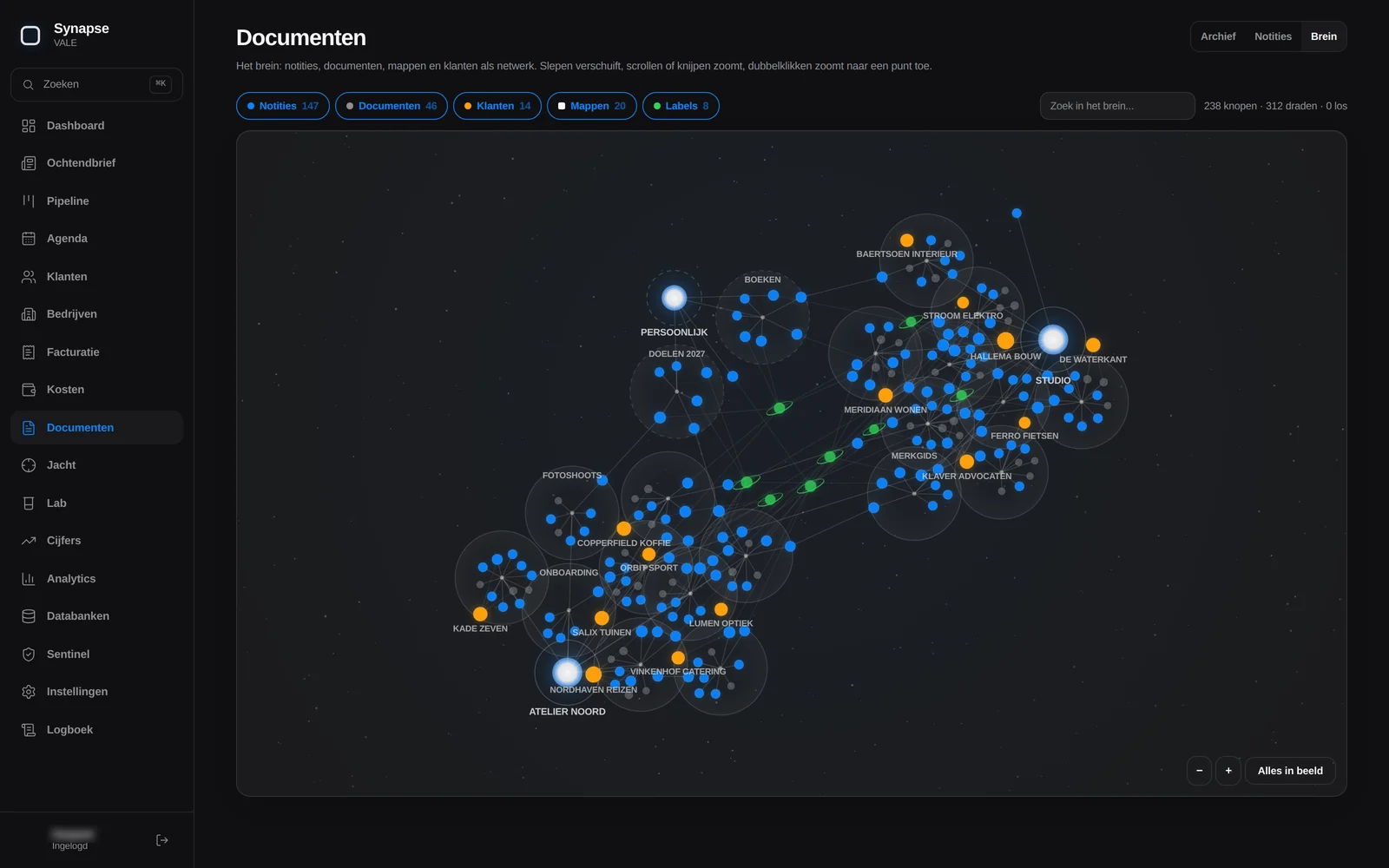Select the STUDIO hub node
The image size is (1389, 868).
[x=1053, y=339]
